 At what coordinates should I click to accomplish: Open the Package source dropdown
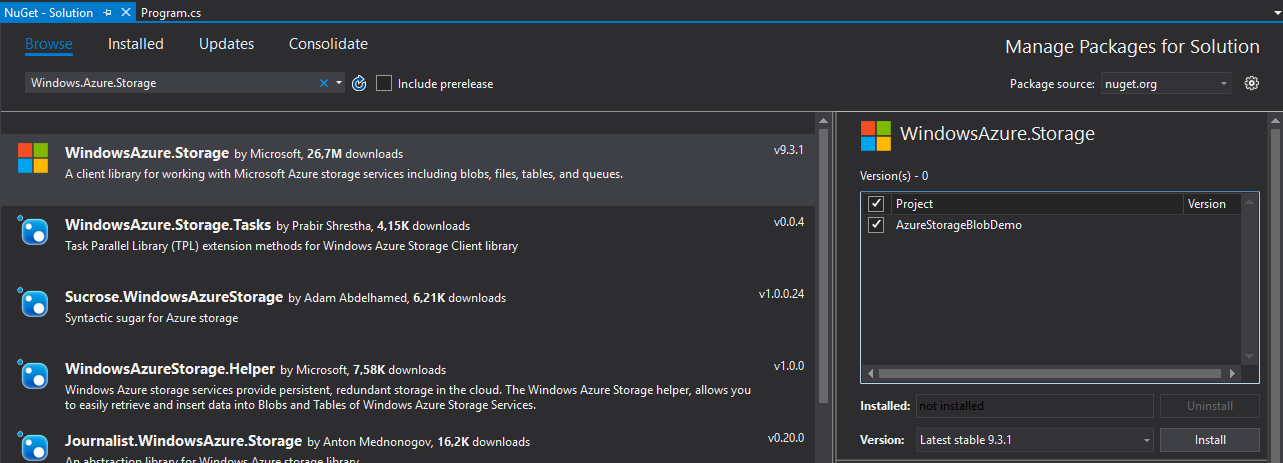(1166, 84)
